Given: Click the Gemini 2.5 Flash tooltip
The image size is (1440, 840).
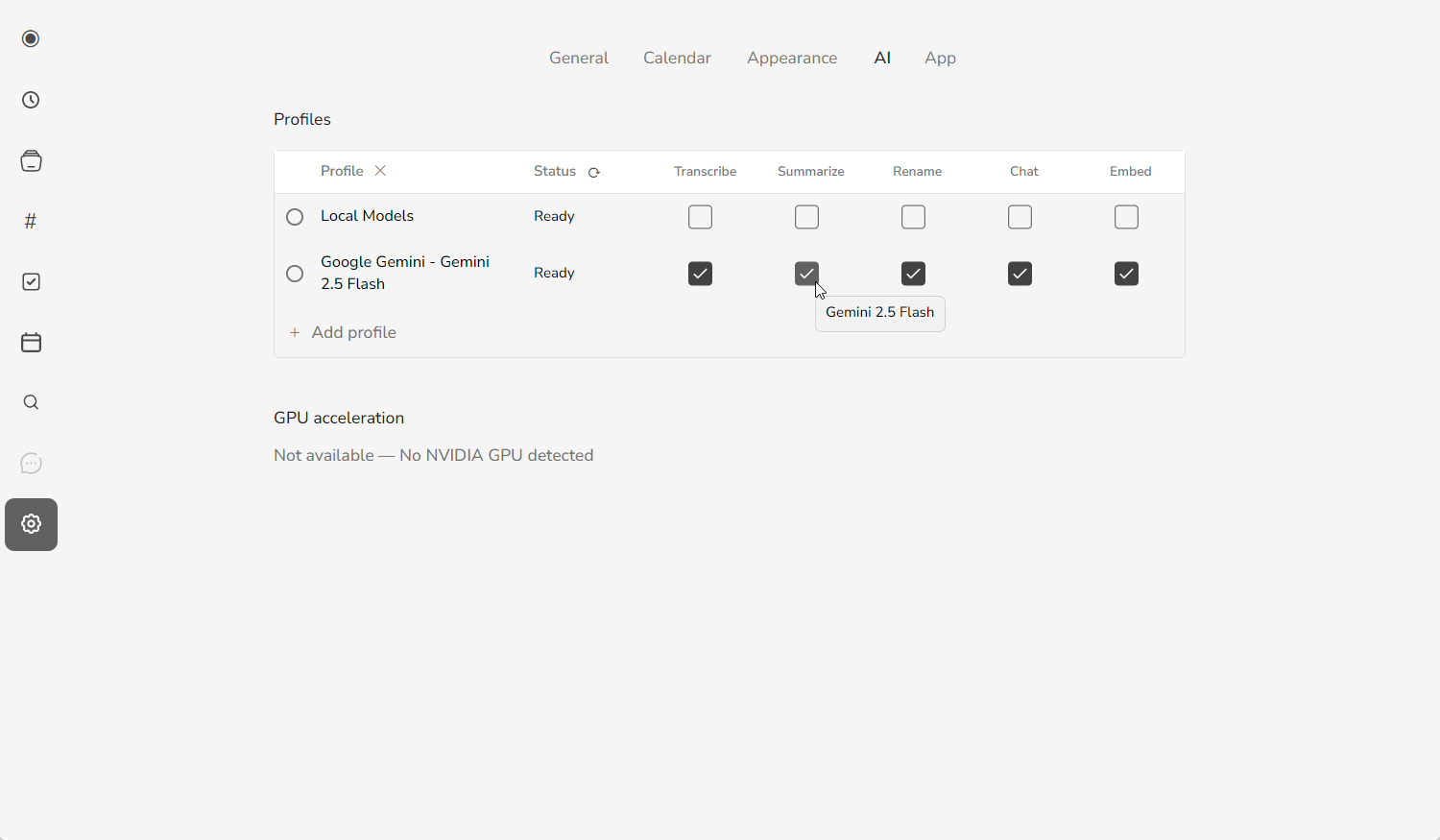Looking at the screenshot, I should pos(880,313).
